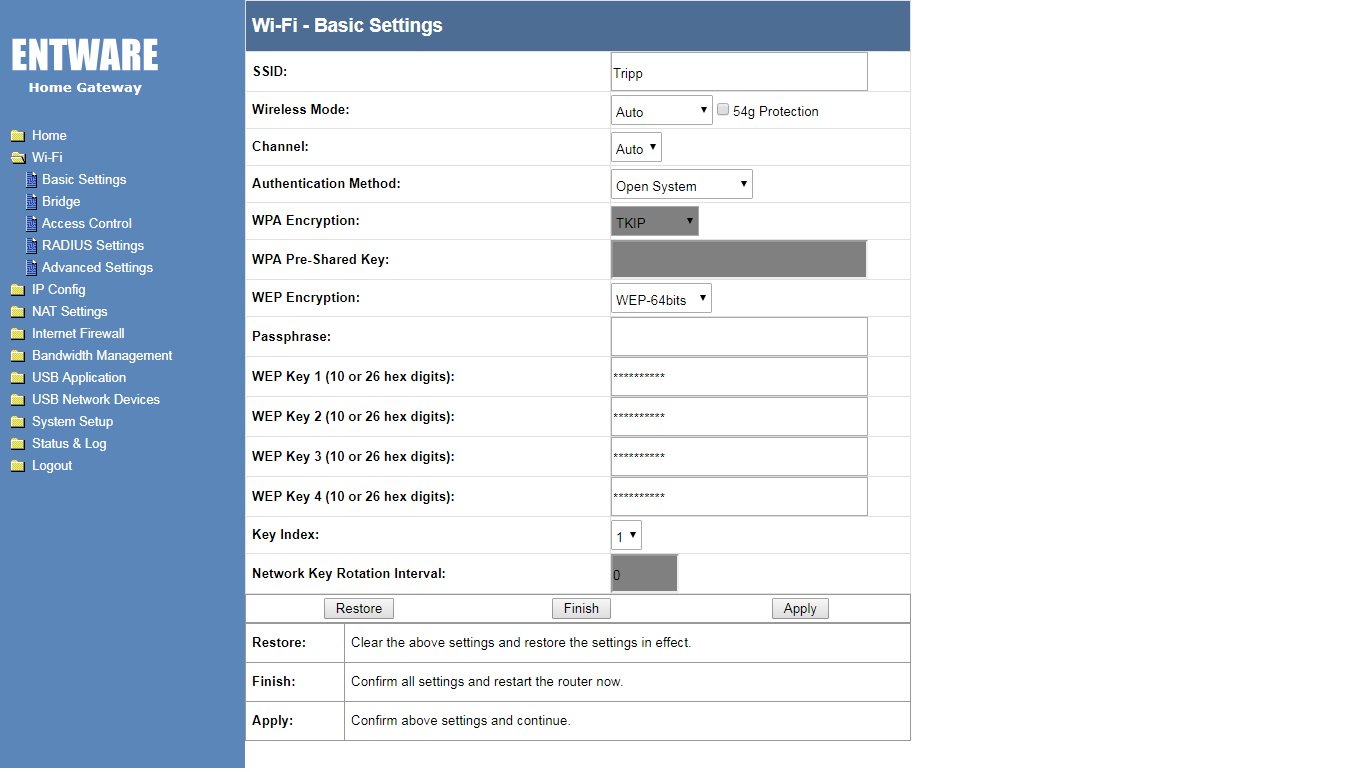Open the WEP Encryption dropdown
The width and height of the screenshot is (1366, 772).
click(x=661, y=298)
